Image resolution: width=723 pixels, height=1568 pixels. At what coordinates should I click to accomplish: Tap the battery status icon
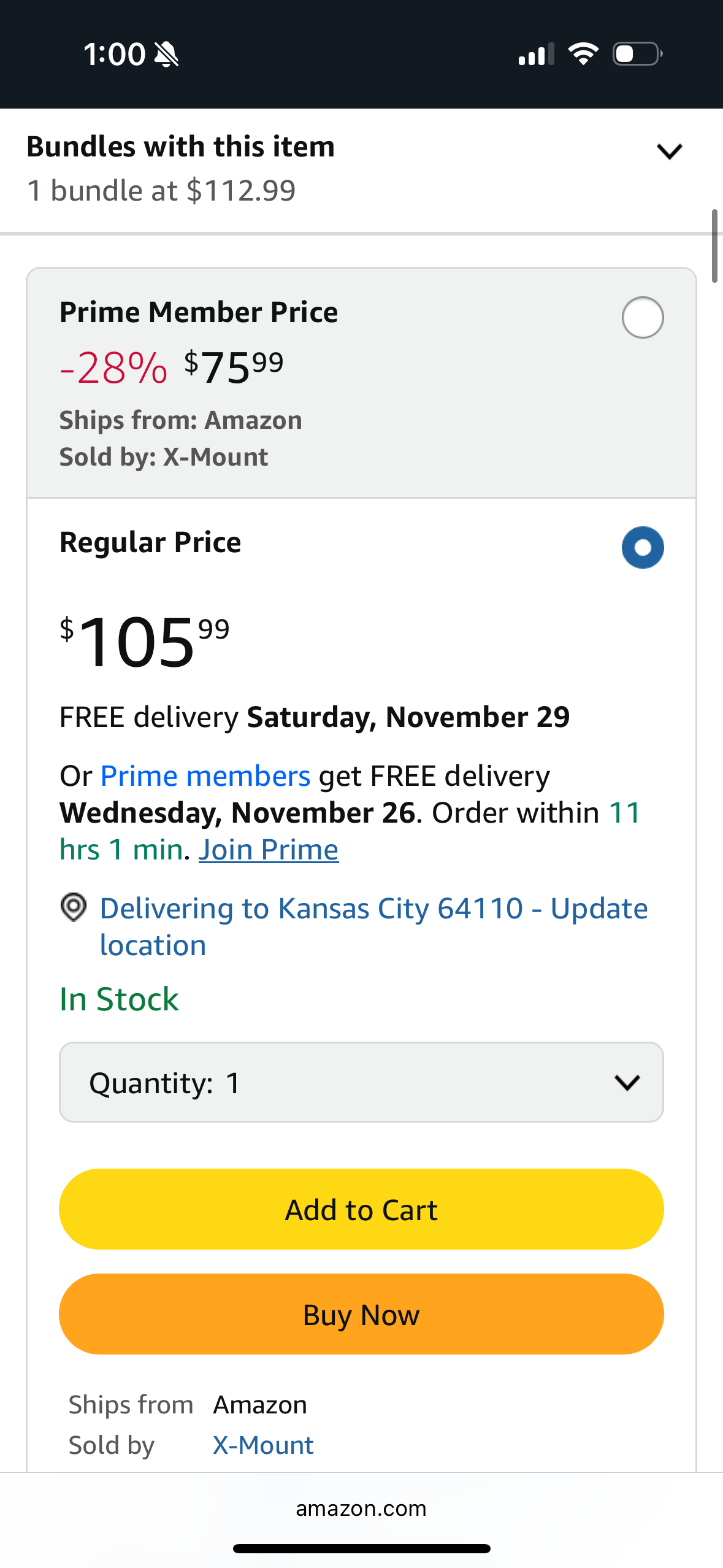637,54
